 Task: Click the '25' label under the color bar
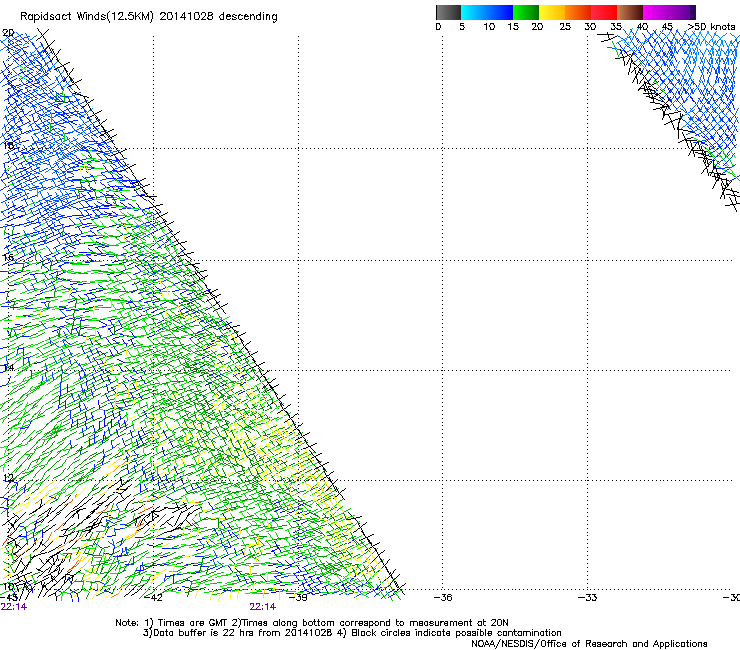[565, 27]
